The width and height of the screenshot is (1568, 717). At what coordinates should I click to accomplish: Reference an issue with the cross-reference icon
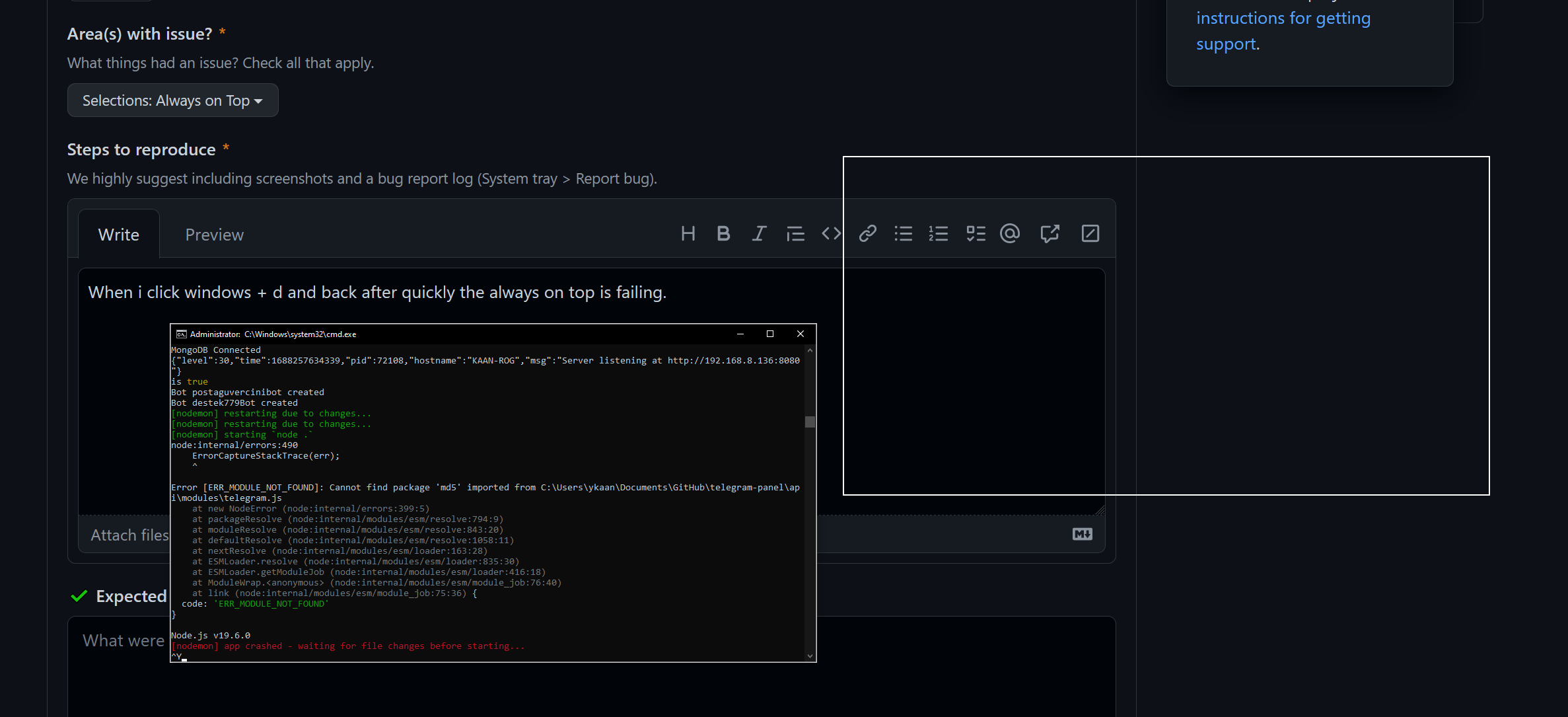pos(1050,233)
